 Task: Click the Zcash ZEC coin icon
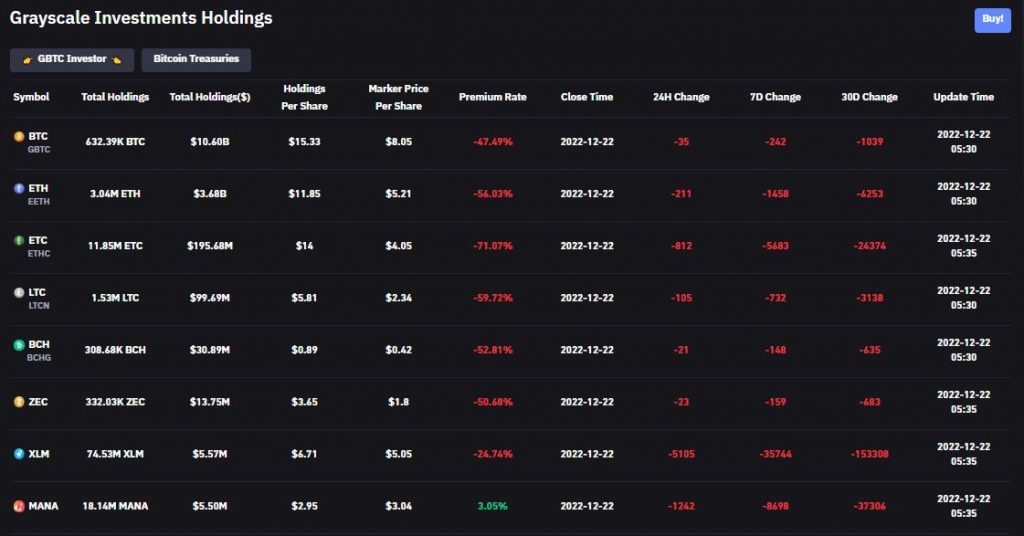18,402
